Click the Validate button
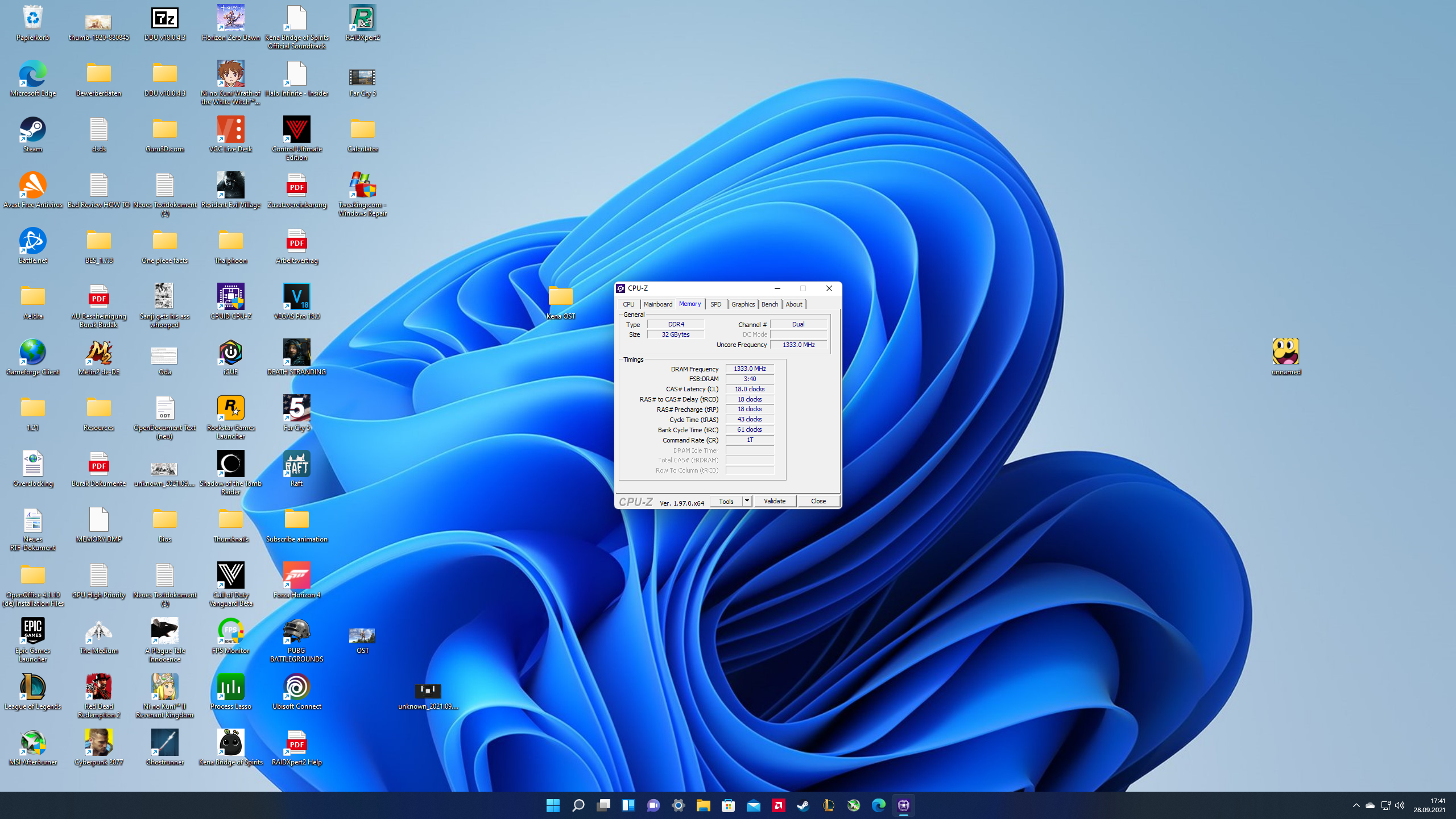This screenshot has height=819, width=1456. 775,501
